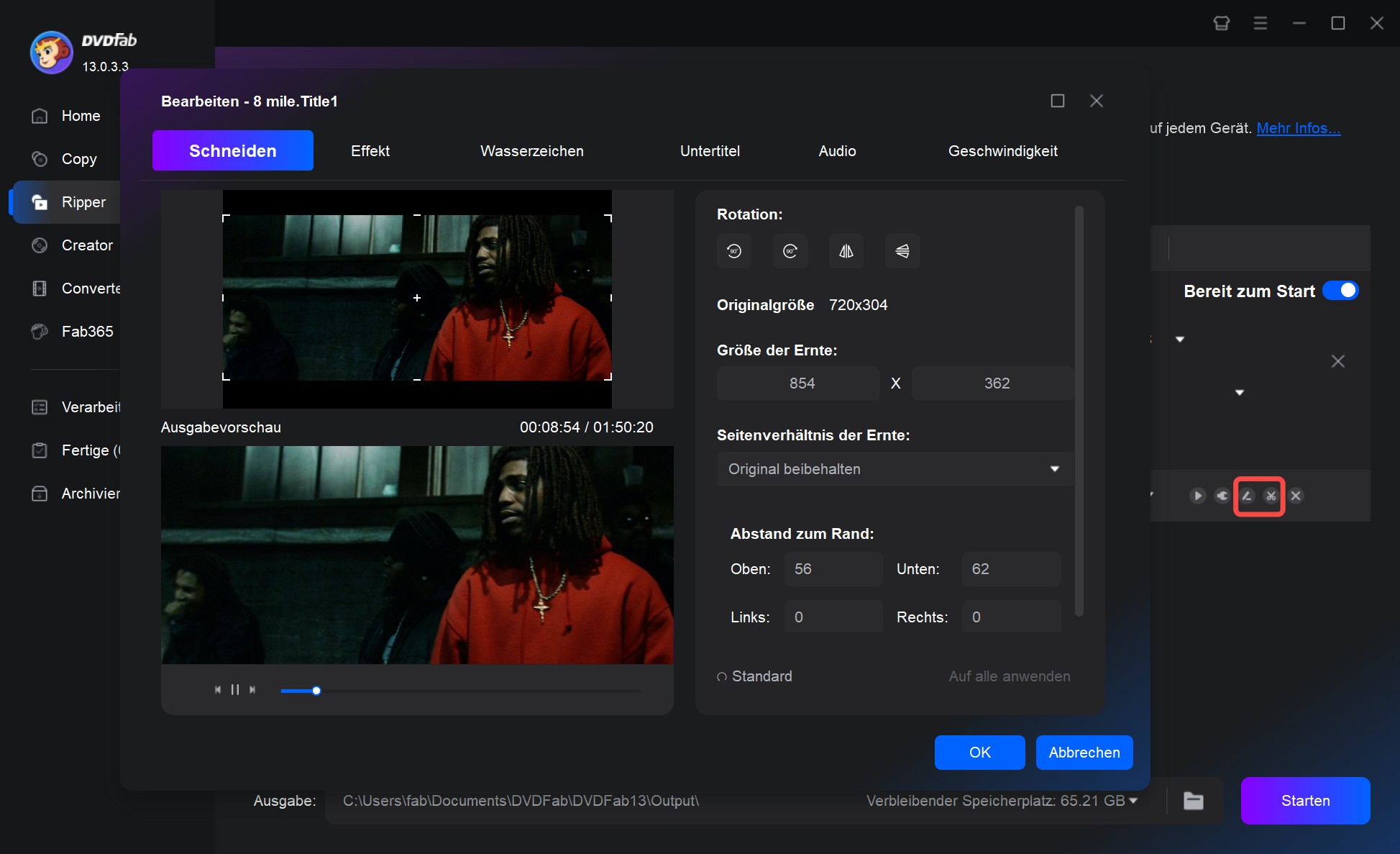Close task panel with large X
The image size is (1400, 854).
(1338, 361)
